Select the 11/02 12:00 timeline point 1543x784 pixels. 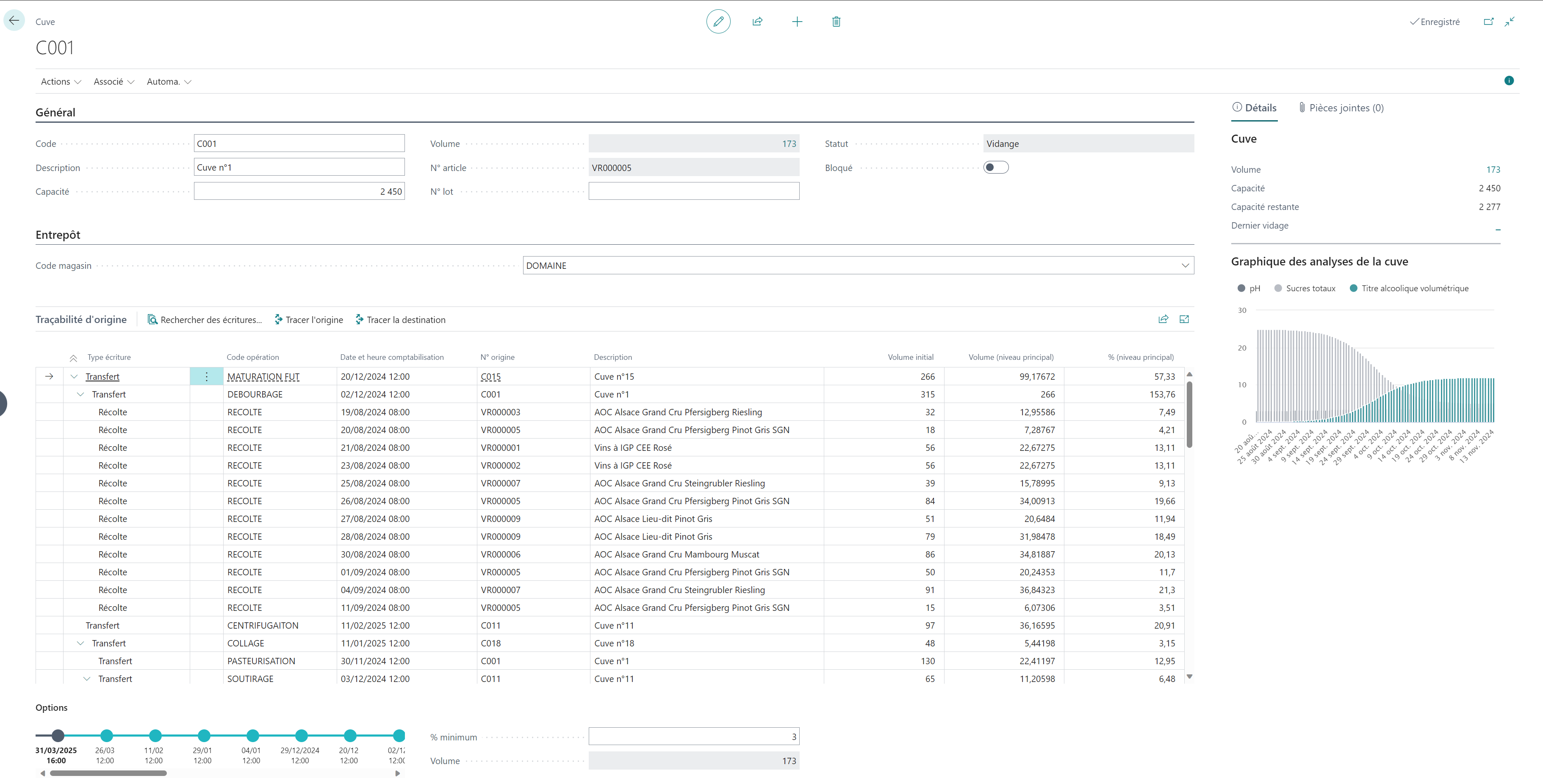(x=155, y=735)
